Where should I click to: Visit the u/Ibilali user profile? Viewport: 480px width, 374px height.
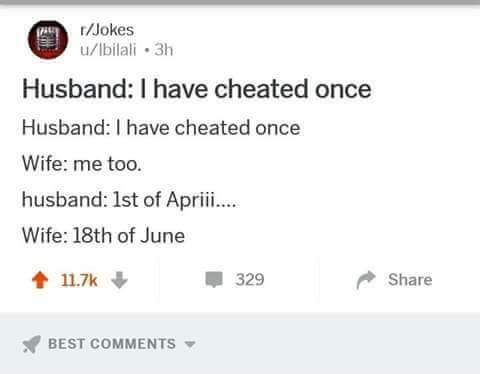point(108,50)
